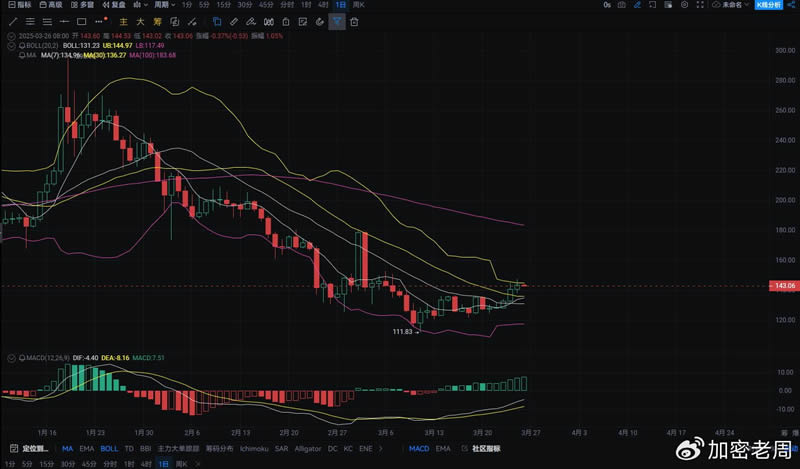Select the 1日 timeframe in bottom row

point(163,464)
